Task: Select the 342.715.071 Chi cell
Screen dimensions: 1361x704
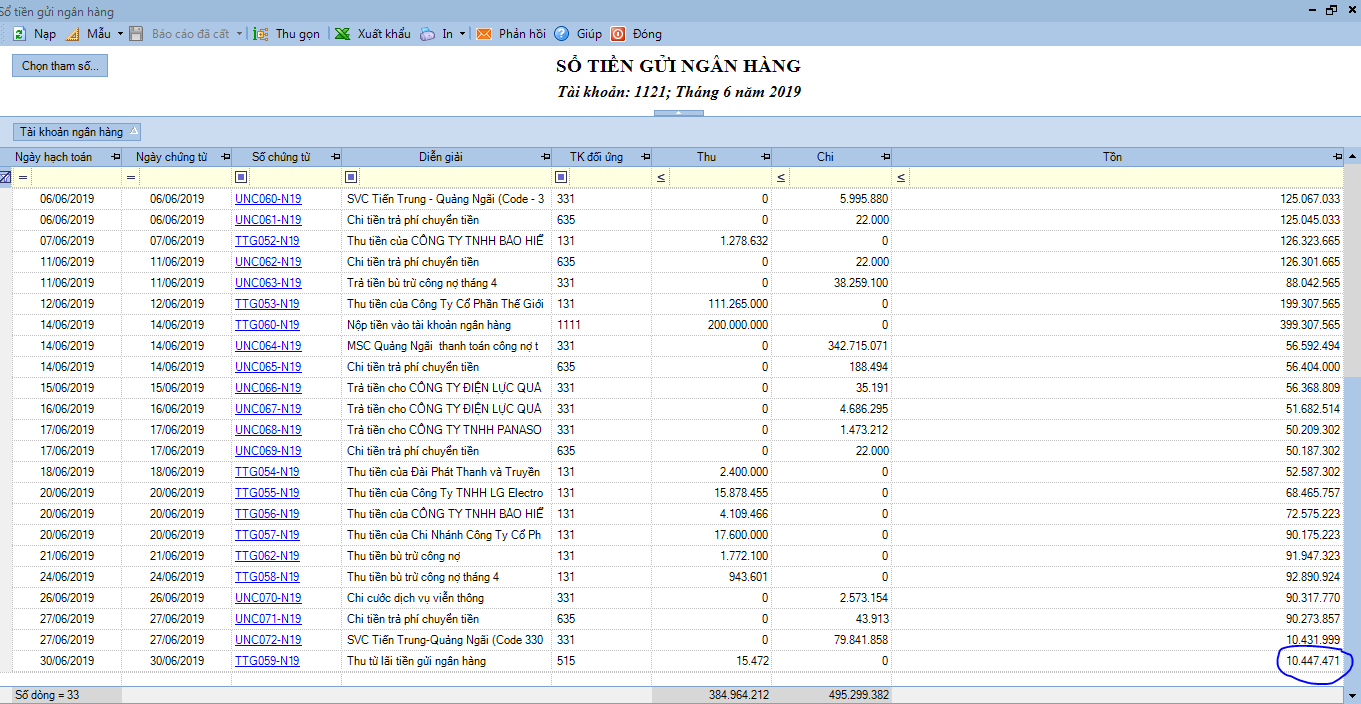Action: (x=832, y=346)
